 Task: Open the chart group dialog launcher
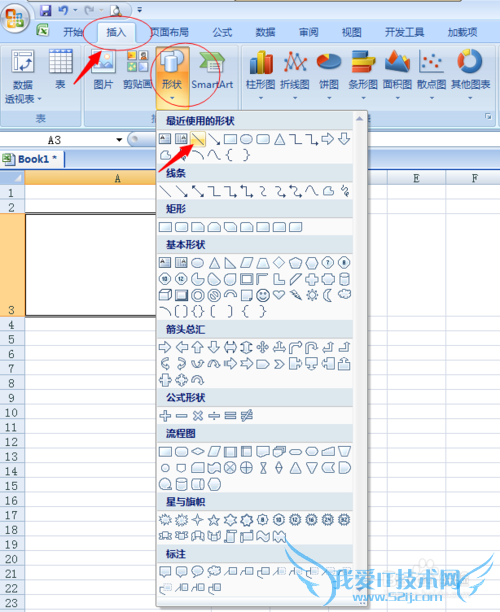488,116
